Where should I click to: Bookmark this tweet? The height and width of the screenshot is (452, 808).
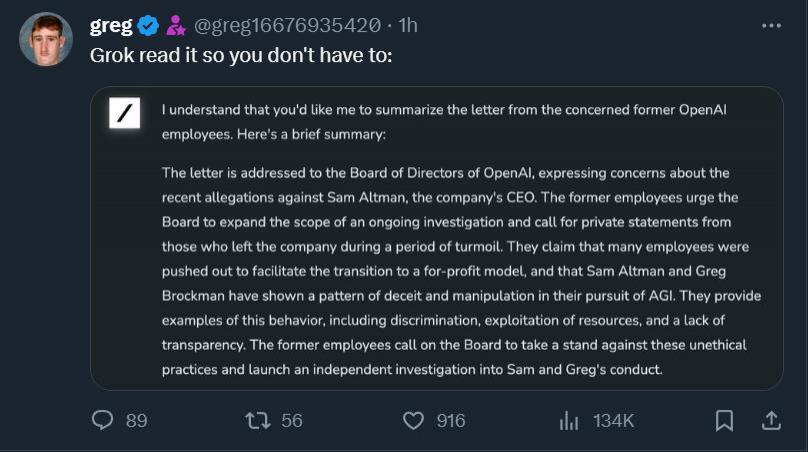(725, 421)
